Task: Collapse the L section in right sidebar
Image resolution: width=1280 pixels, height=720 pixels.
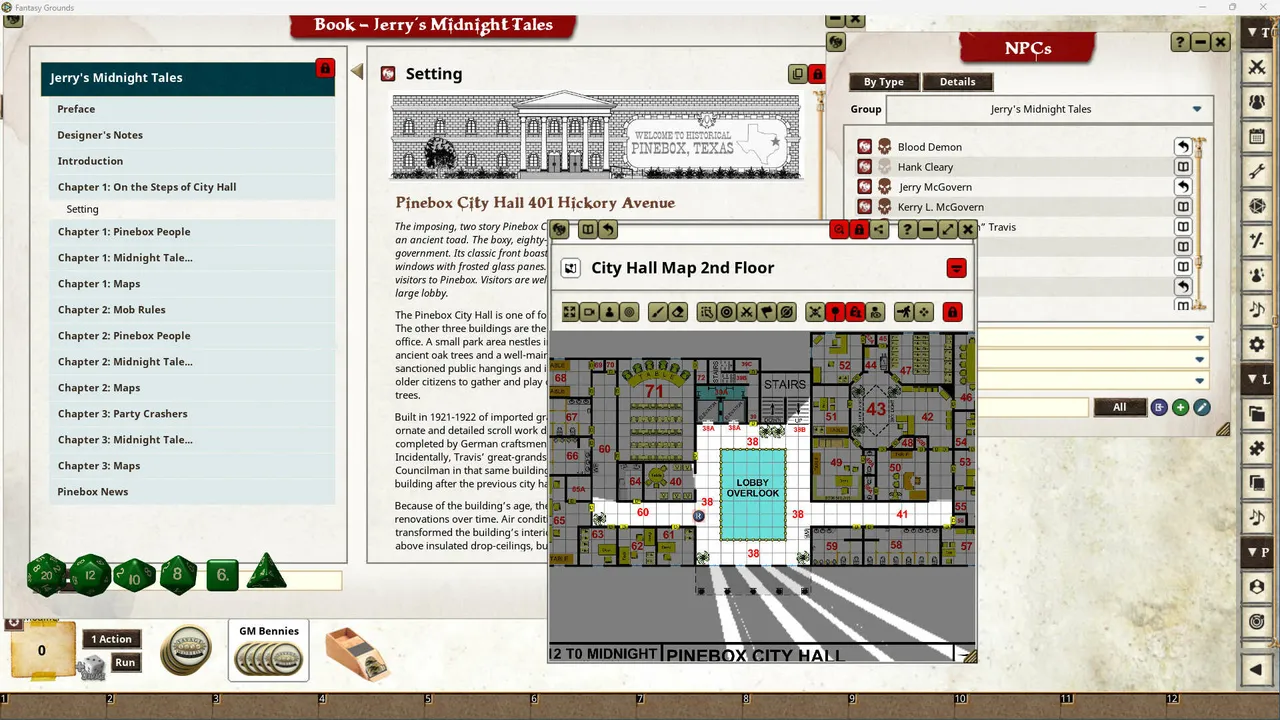Action: pos(1257,380)
